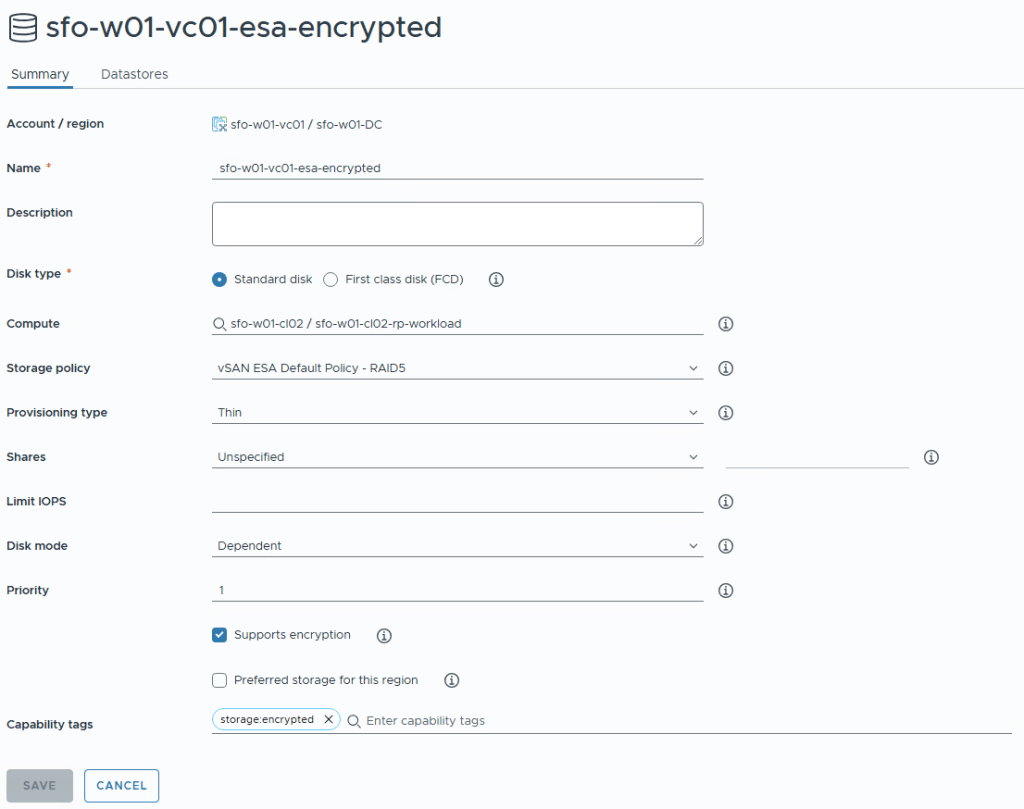Click info icon beside Provisioning type
1024x809 pixels.
[726, 413]
